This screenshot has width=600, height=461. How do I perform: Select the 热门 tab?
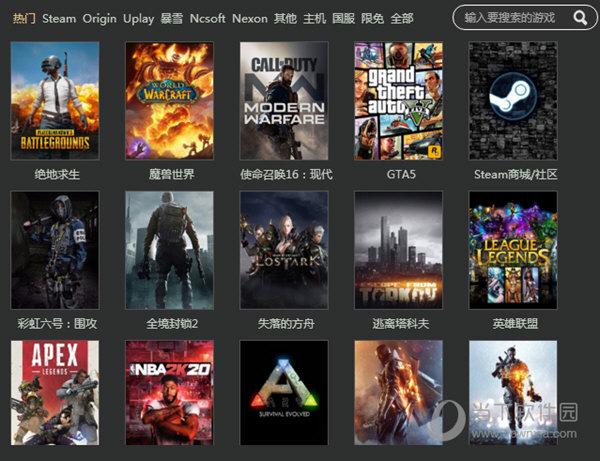(x=24, y=18)
